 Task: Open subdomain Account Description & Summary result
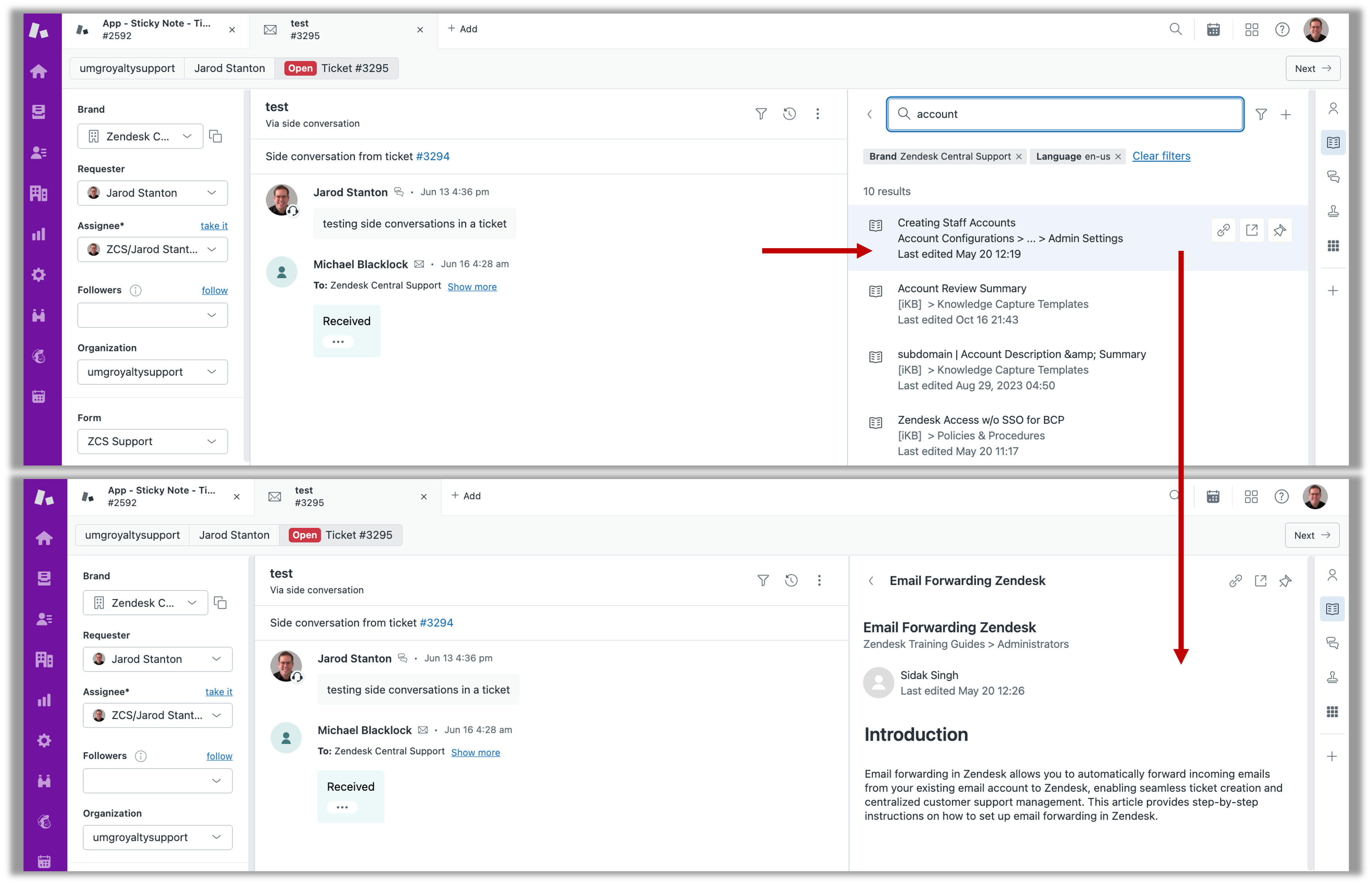1078,370
